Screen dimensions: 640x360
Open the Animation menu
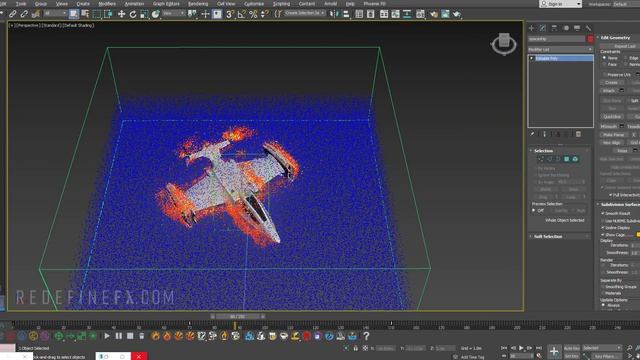coord(134,4)
